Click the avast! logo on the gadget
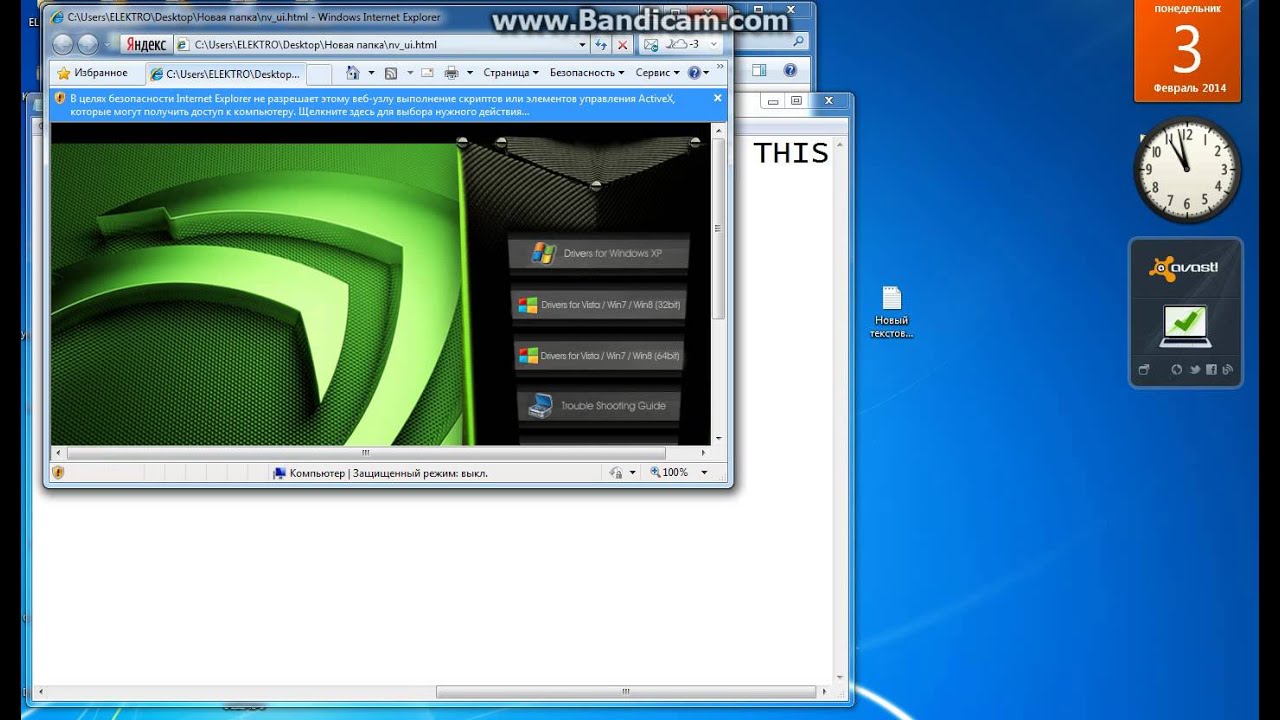The height and width of the screenshot is (720, 1280). [x=1184, y=268]
